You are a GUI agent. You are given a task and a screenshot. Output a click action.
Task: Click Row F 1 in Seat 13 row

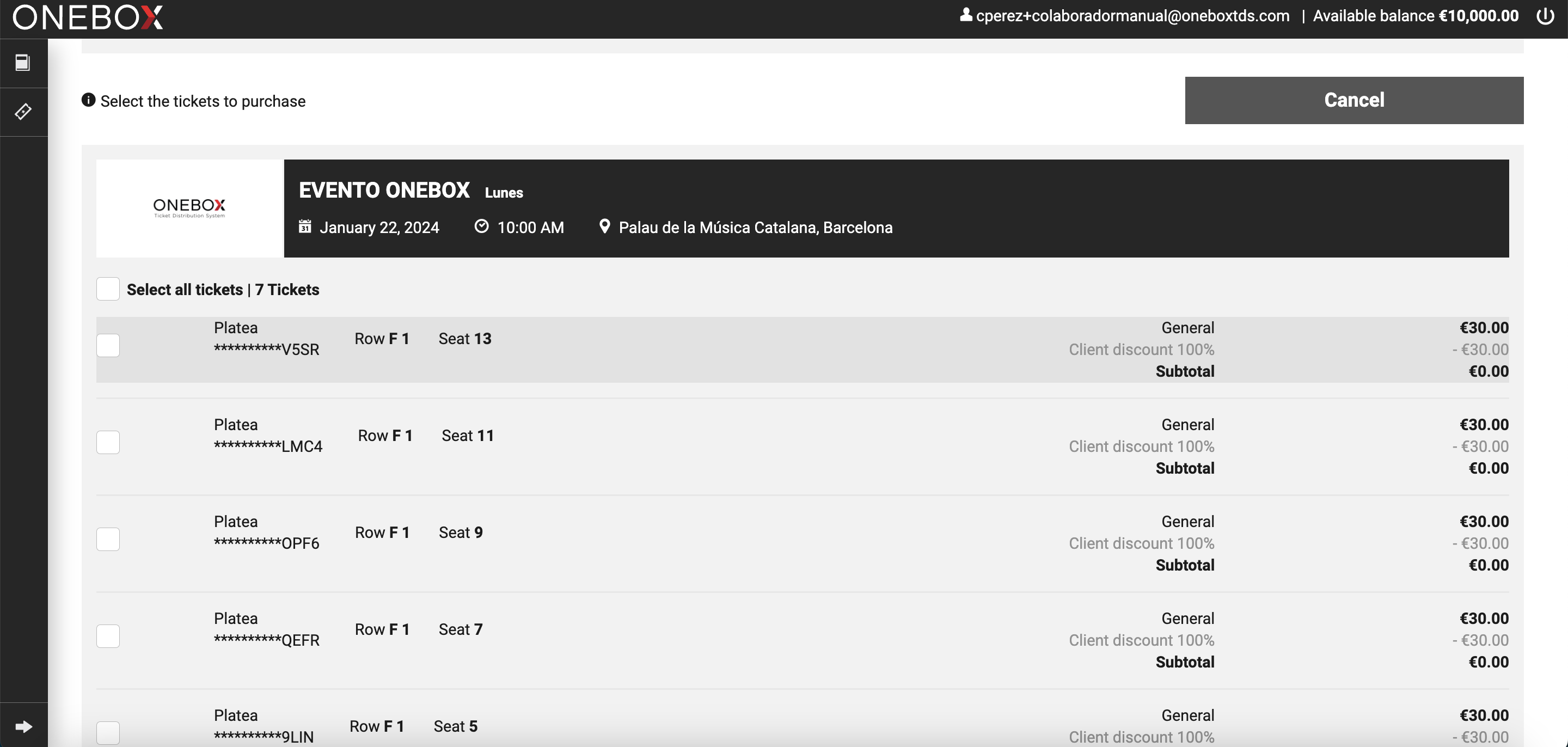382,339
